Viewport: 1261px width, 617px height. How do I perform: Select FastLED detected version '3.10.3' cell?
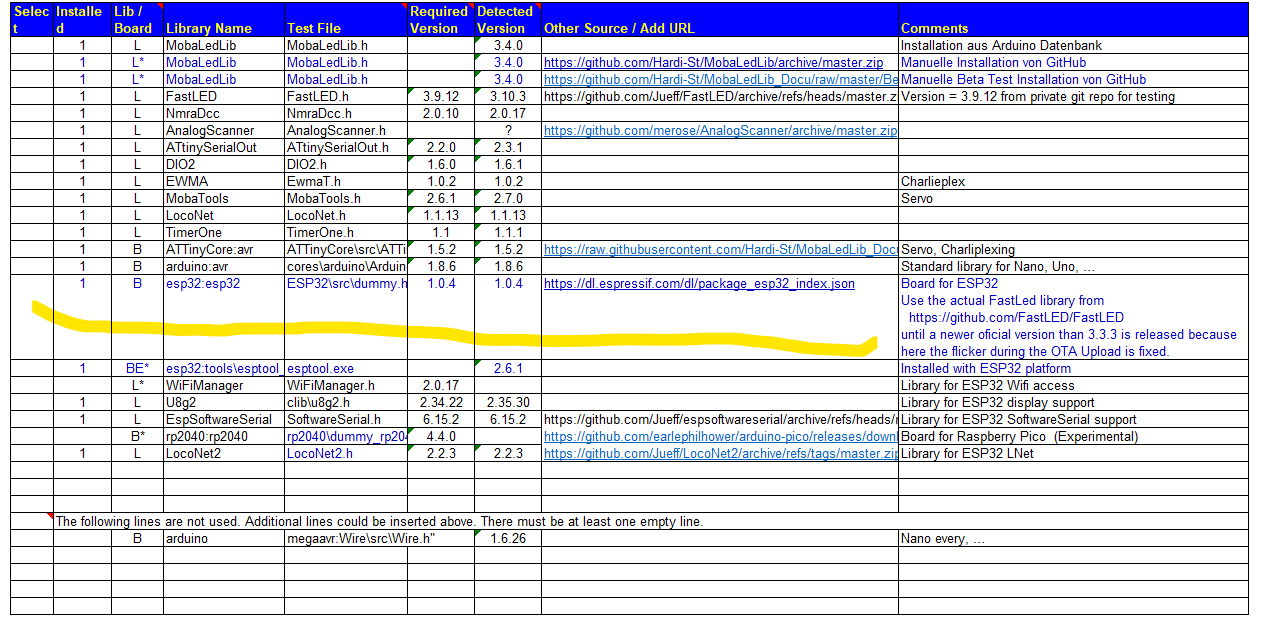[x=508, y=97]
